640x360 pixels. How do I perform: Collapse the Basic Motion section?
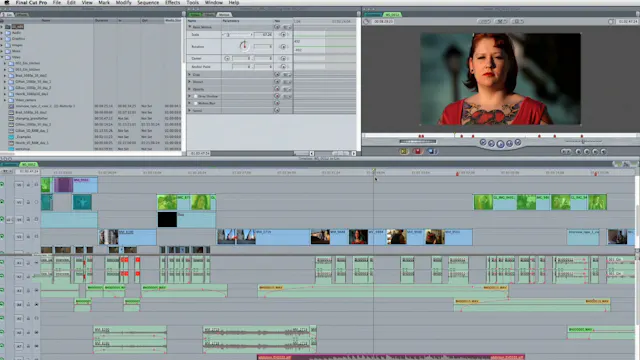(x=189, y=27)
